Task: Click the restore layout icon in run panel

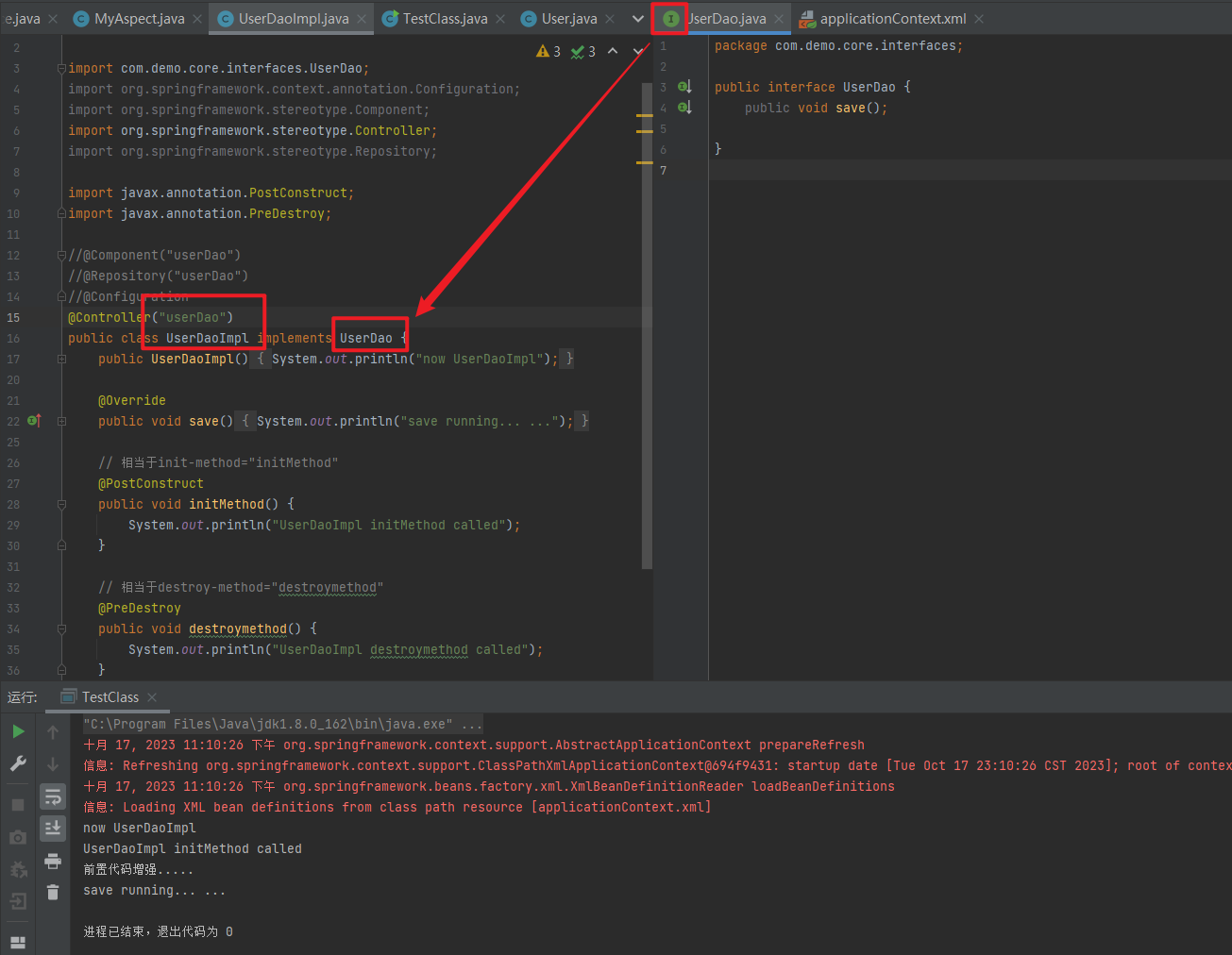Action: [x=18, y=942]
